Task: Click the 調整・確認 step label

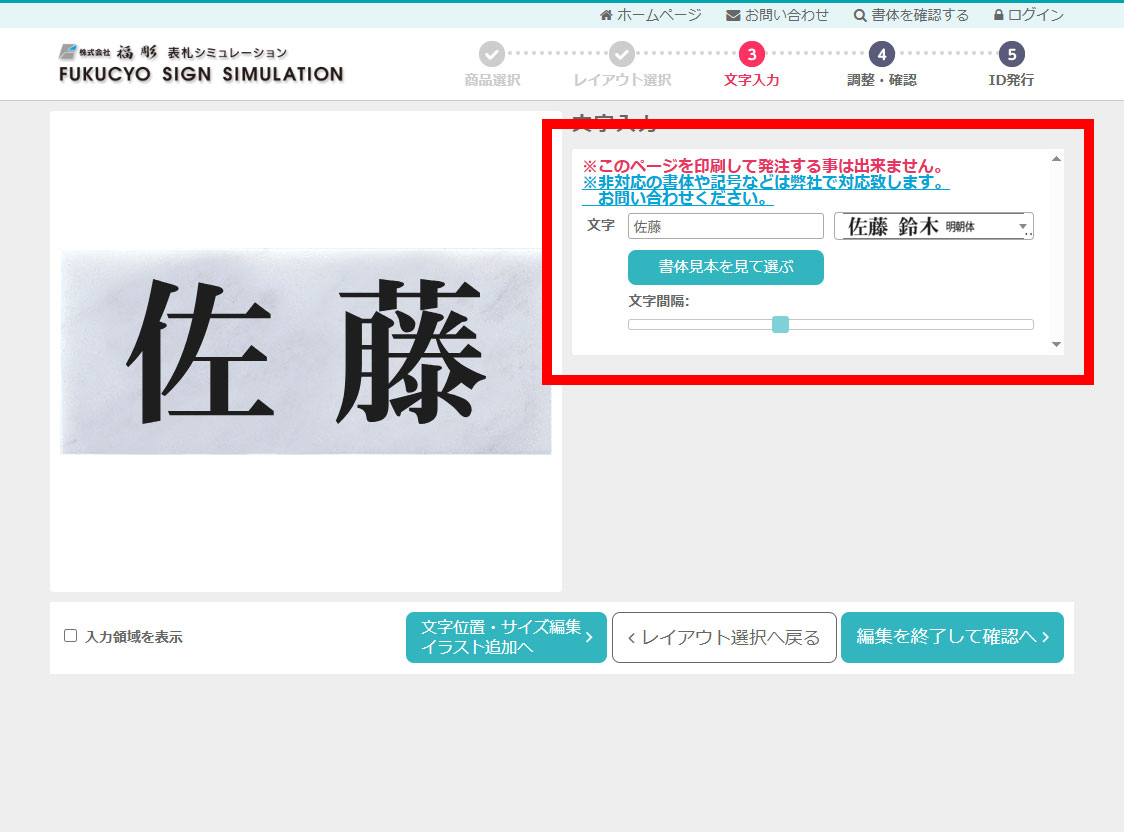Action: pos(882,80)
